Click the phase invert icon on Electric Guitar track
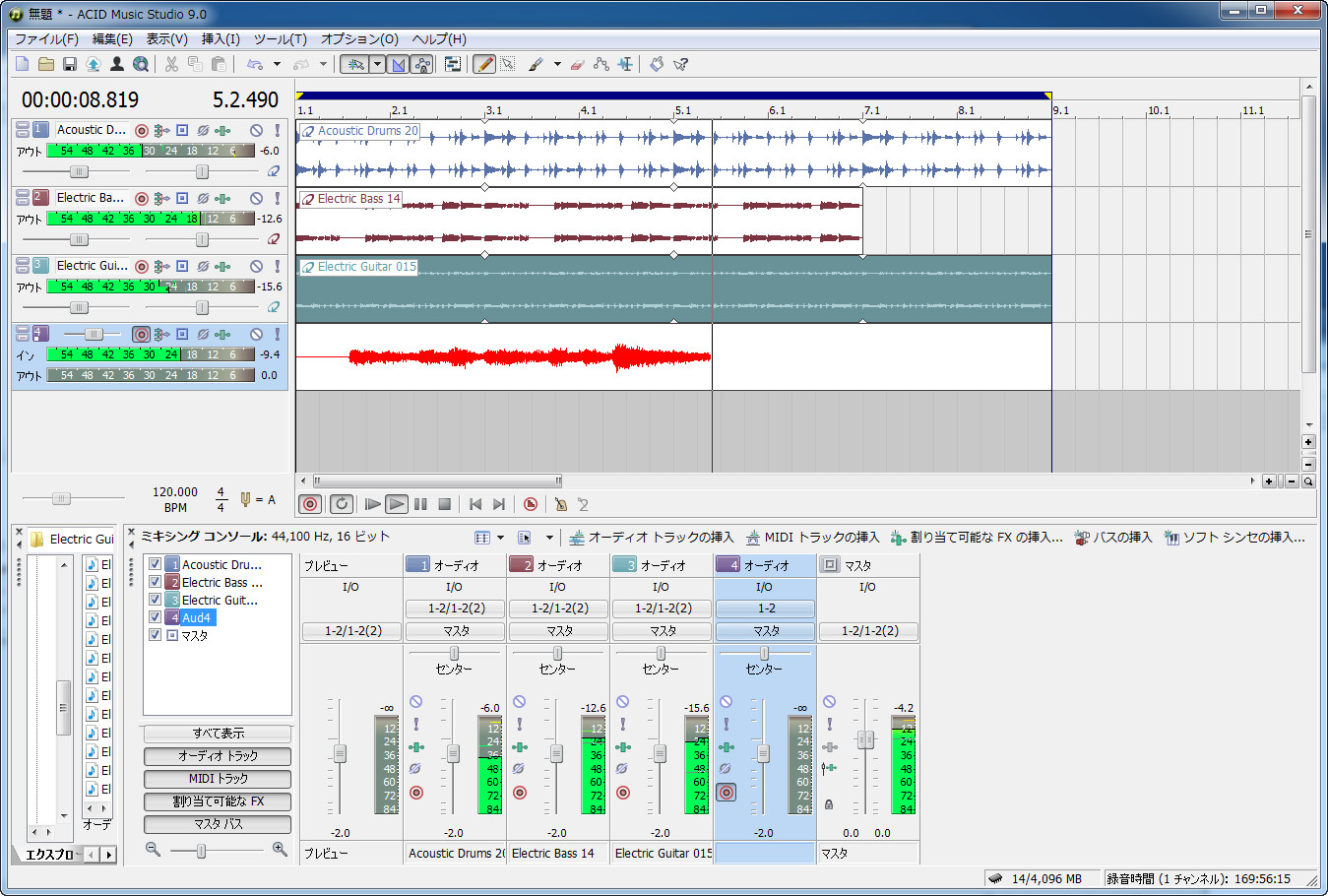This screenshot has width=1328, height=896. click(x=203, y=266)
